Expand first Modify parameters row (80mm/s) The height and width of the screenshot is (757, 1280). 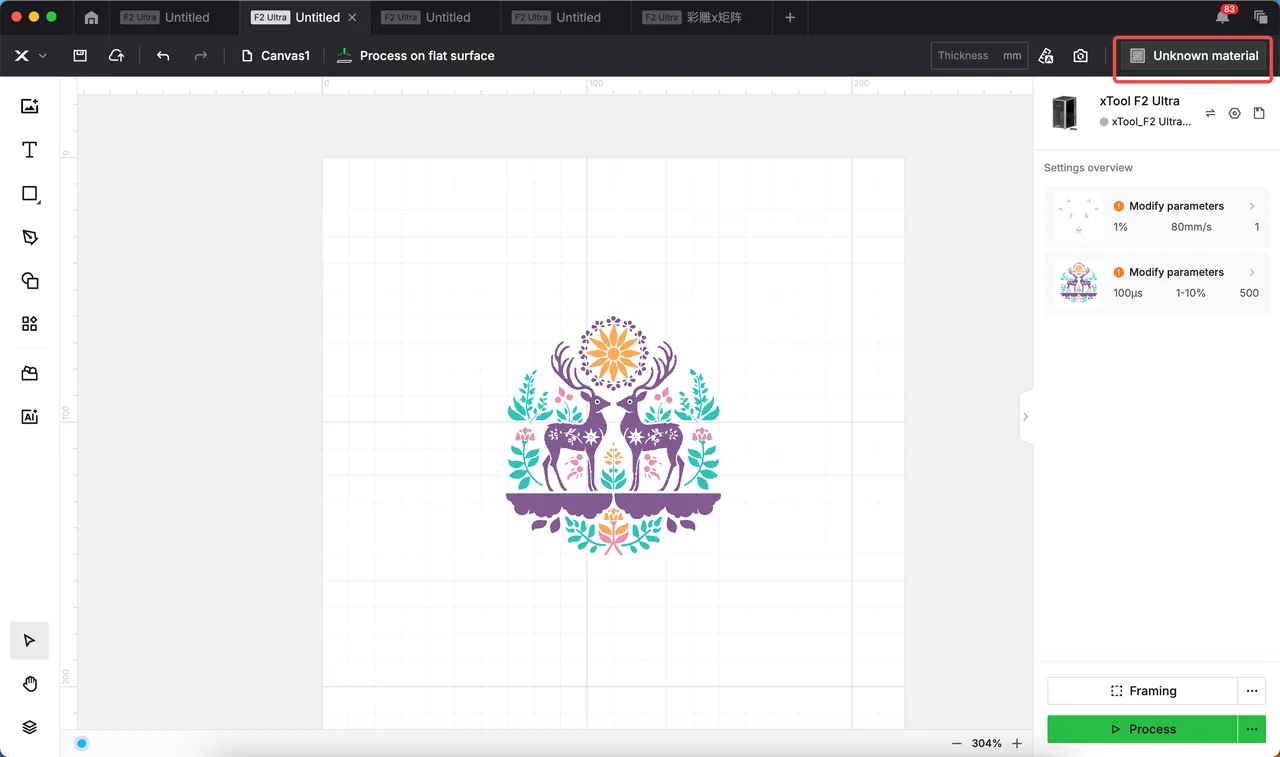[1157, 216]
